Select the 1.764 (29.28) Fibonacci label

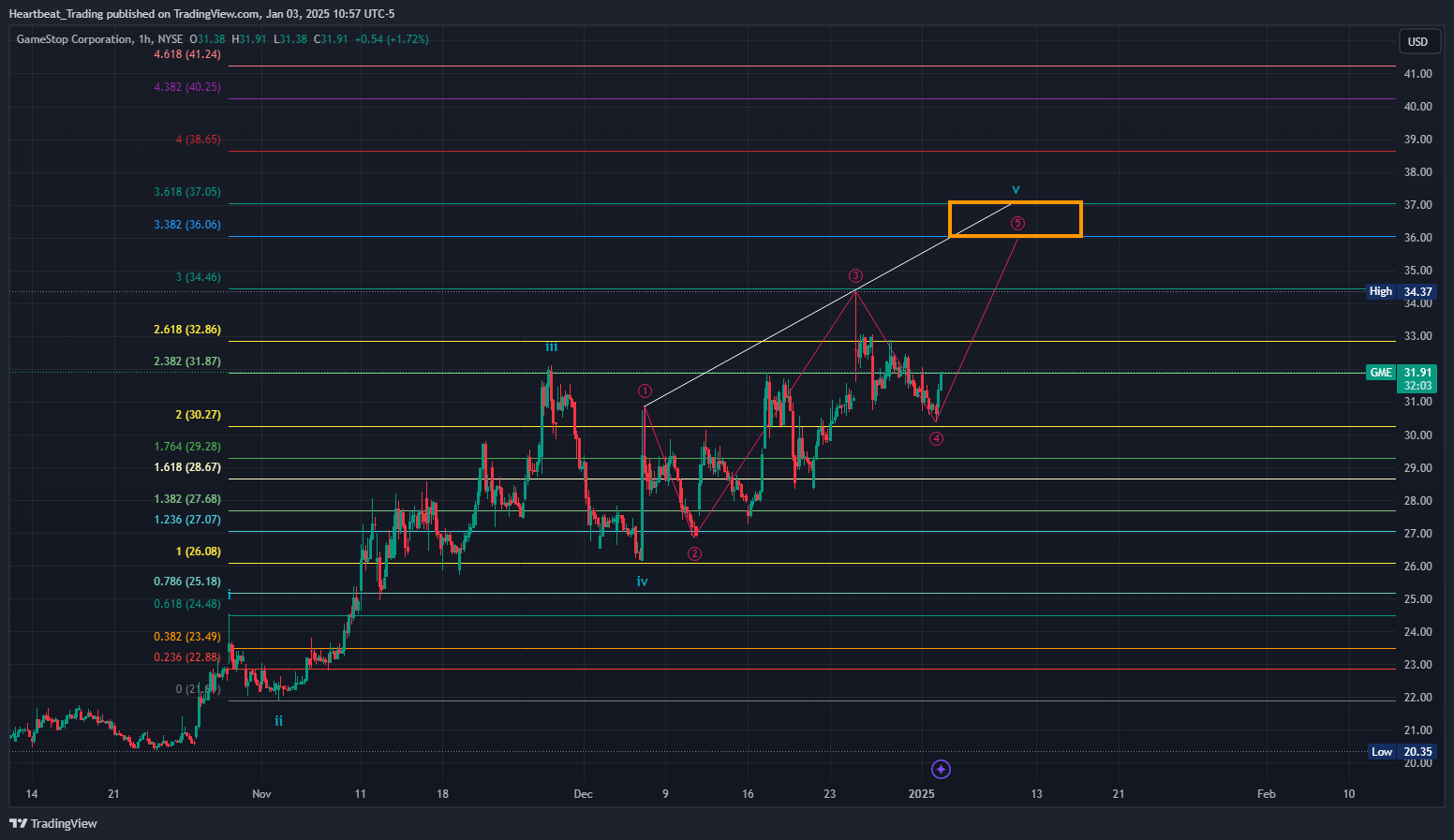pos(187,447)
